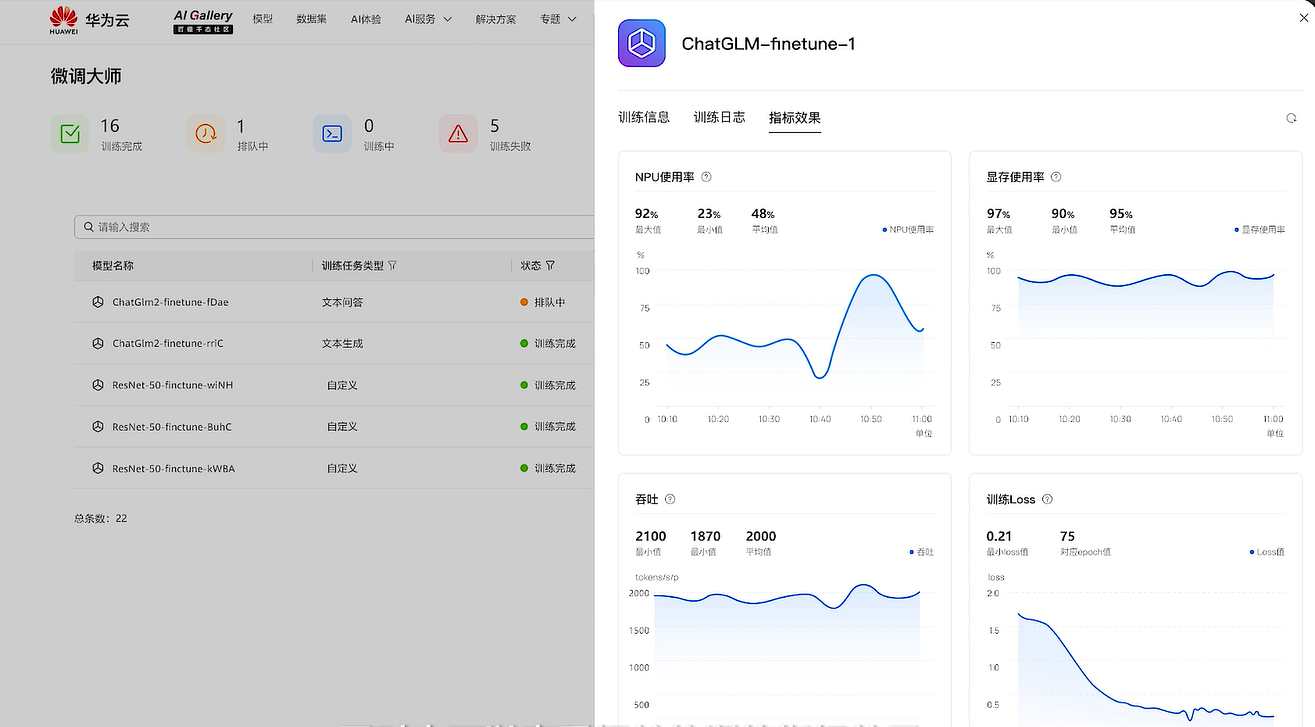Click 训练完成 status in wiNH row
The width and height of the screenshot is (1315, 727).
(x=555, y=385)
